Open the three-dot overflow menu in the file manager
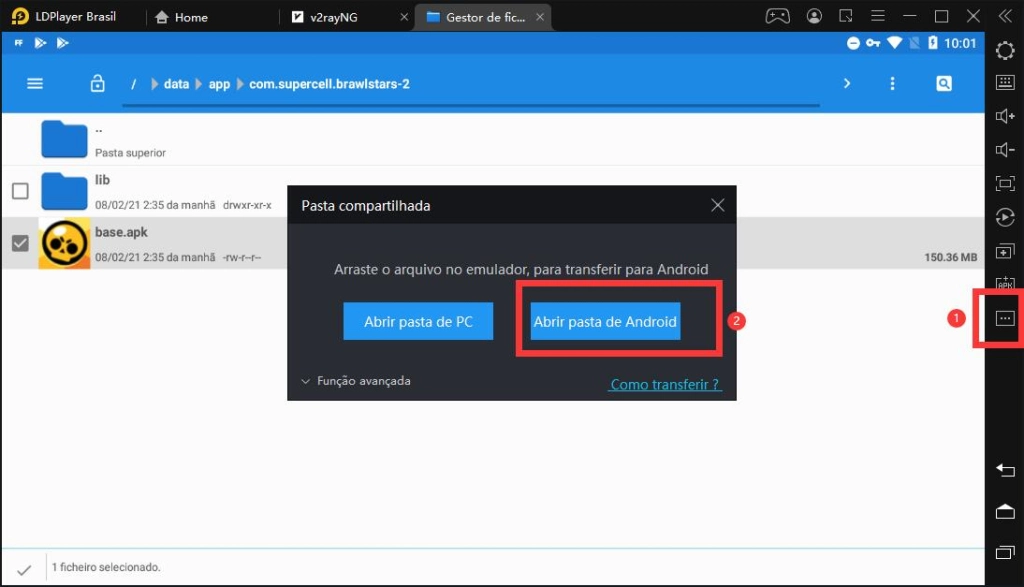 pos(891,84)
